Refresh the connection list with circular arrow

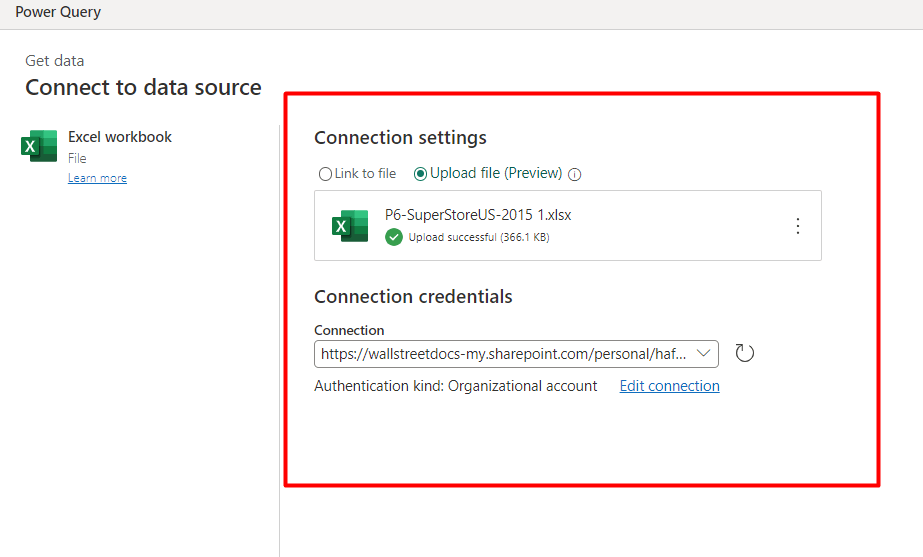pos(745,353)
